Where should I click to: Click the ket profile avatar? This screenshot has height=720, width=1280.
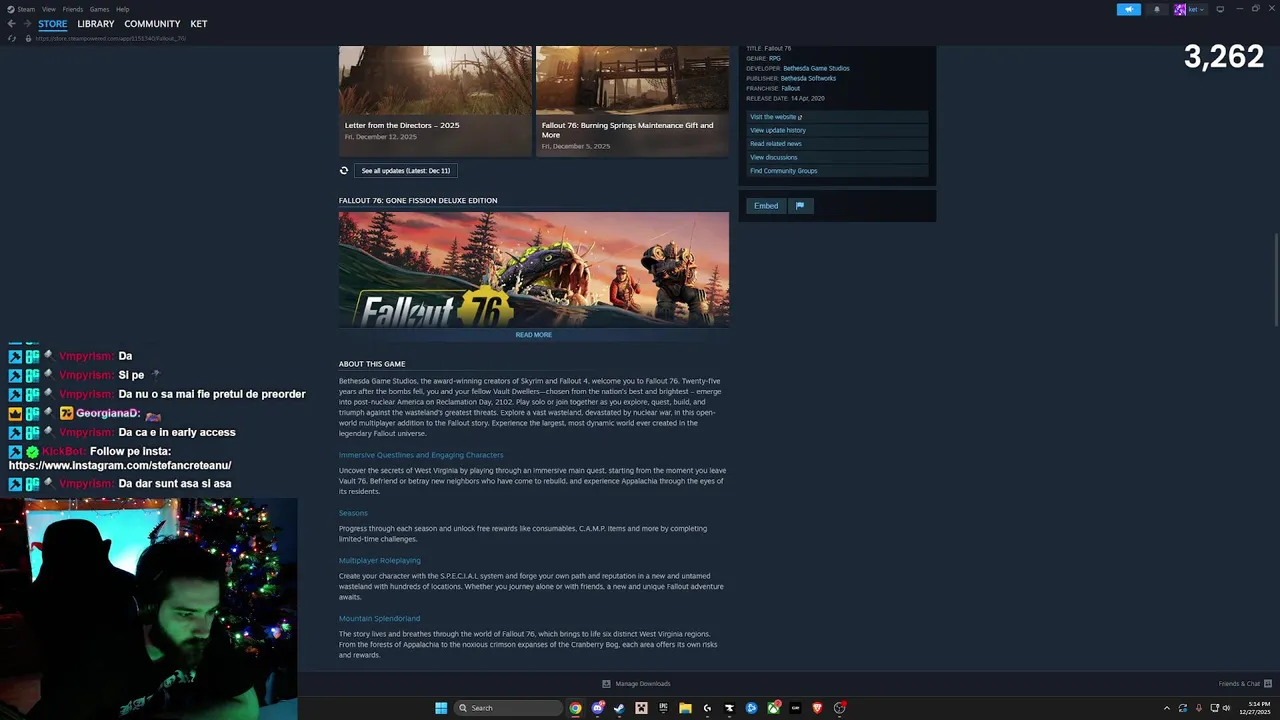1180,9
